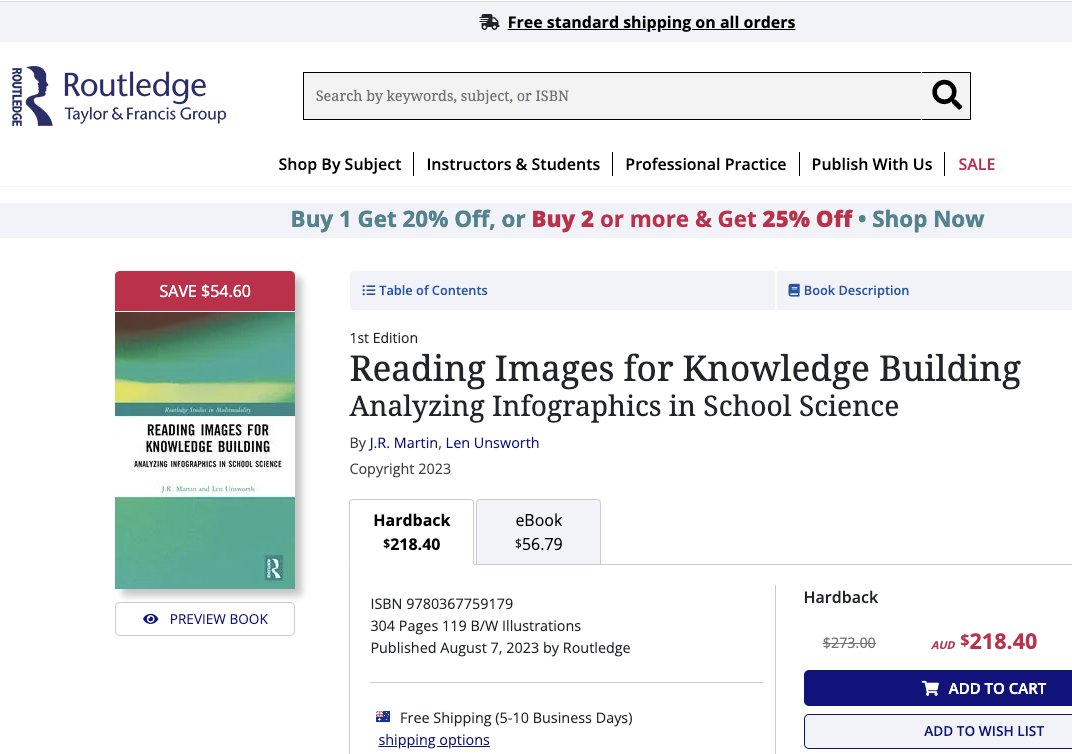Jump to Book Description
Viewport: 1072px width, 754px height.
(x=924, y=291)
